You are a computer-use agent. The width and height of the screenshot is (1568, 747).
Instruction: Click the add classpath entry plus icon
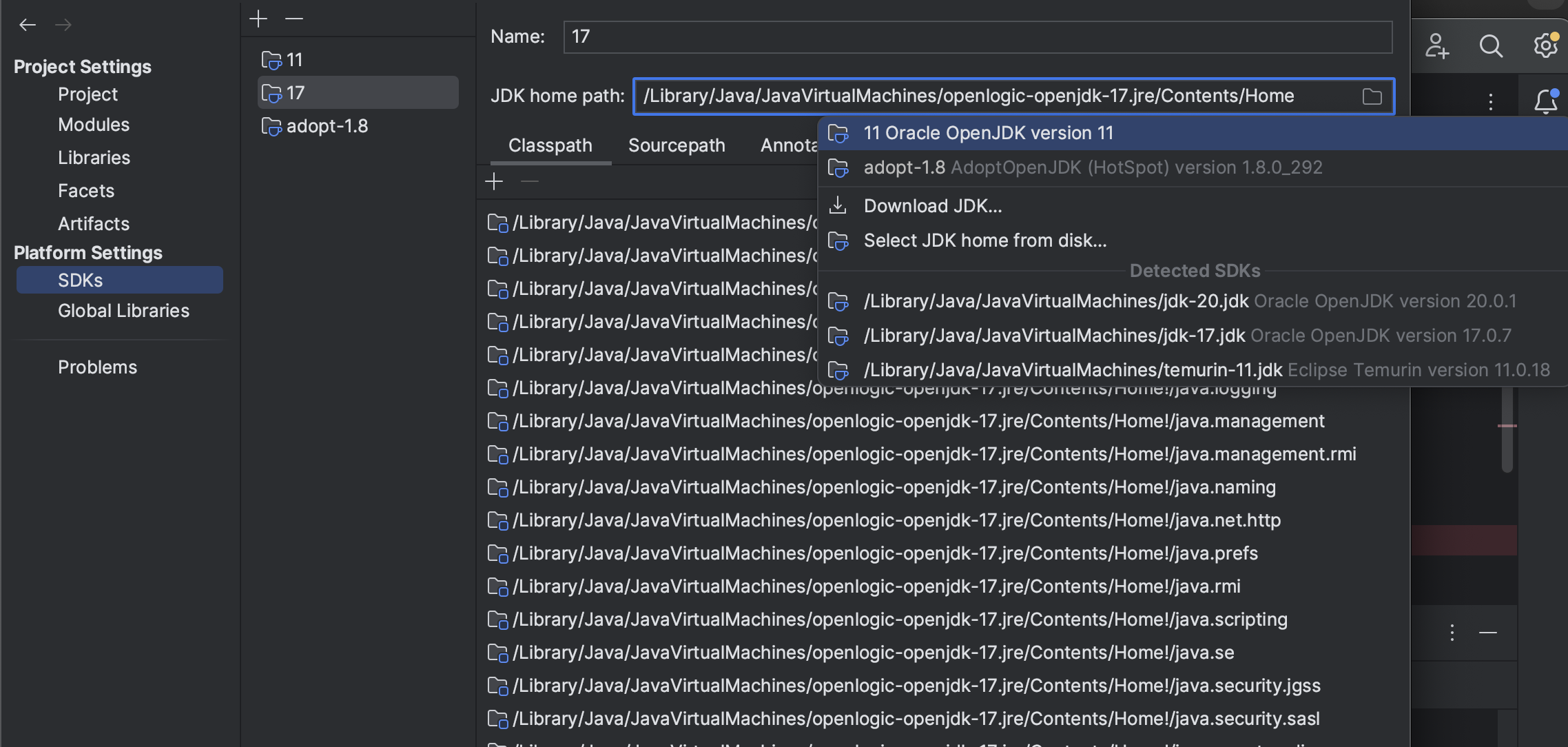494,182
